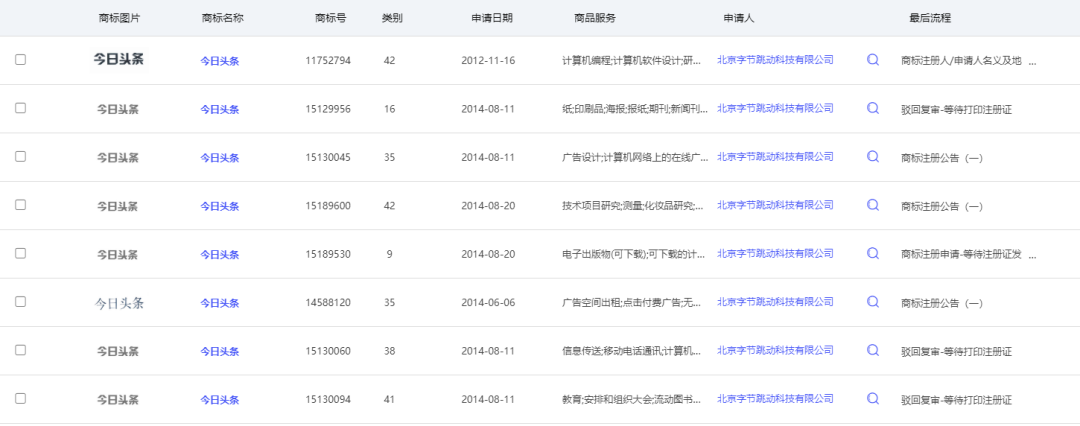Click 今日头条 name link in row 15129956

point(220,110)
